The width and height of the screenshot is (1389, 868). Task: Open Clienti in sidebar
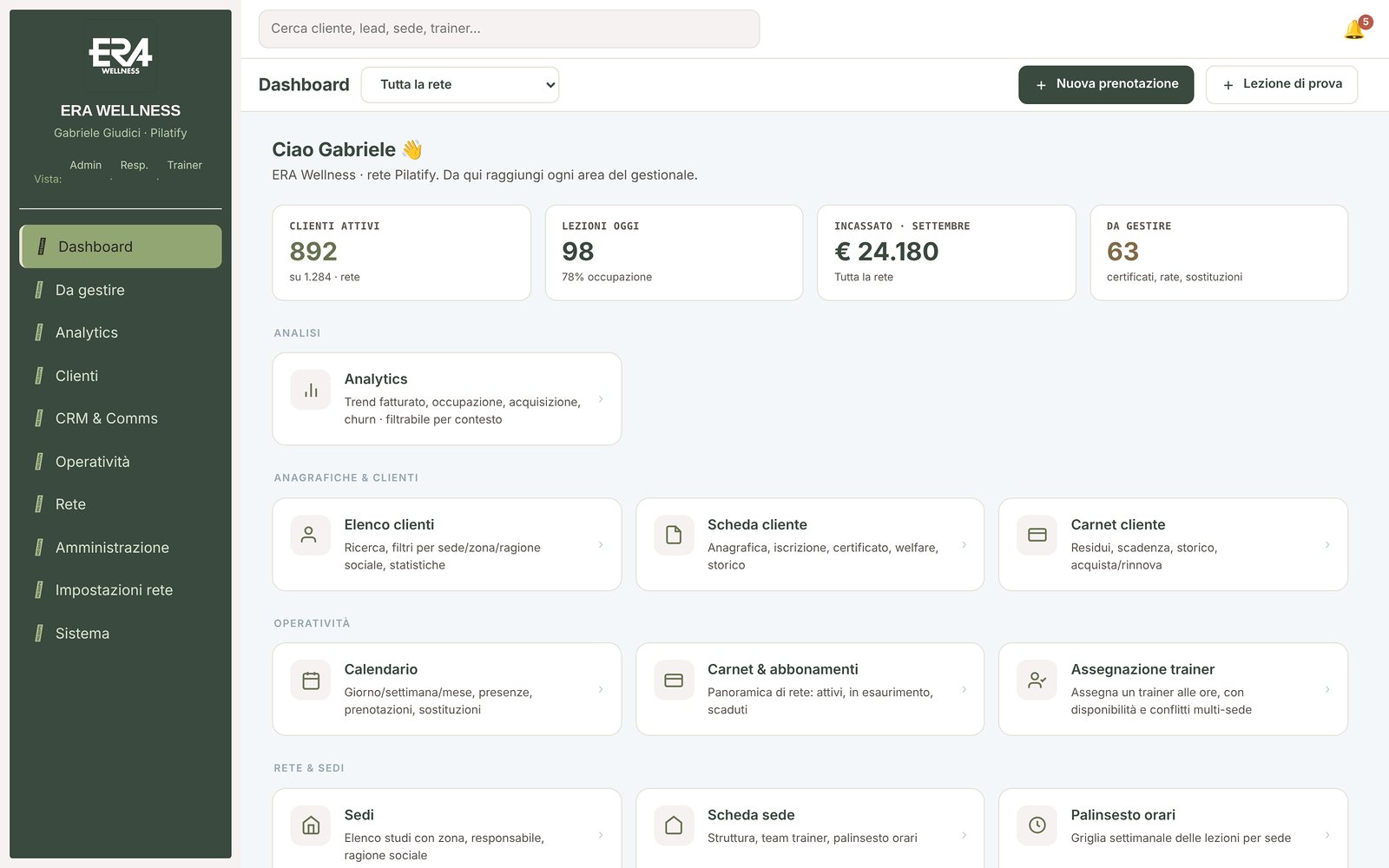(x=121, y=376)
